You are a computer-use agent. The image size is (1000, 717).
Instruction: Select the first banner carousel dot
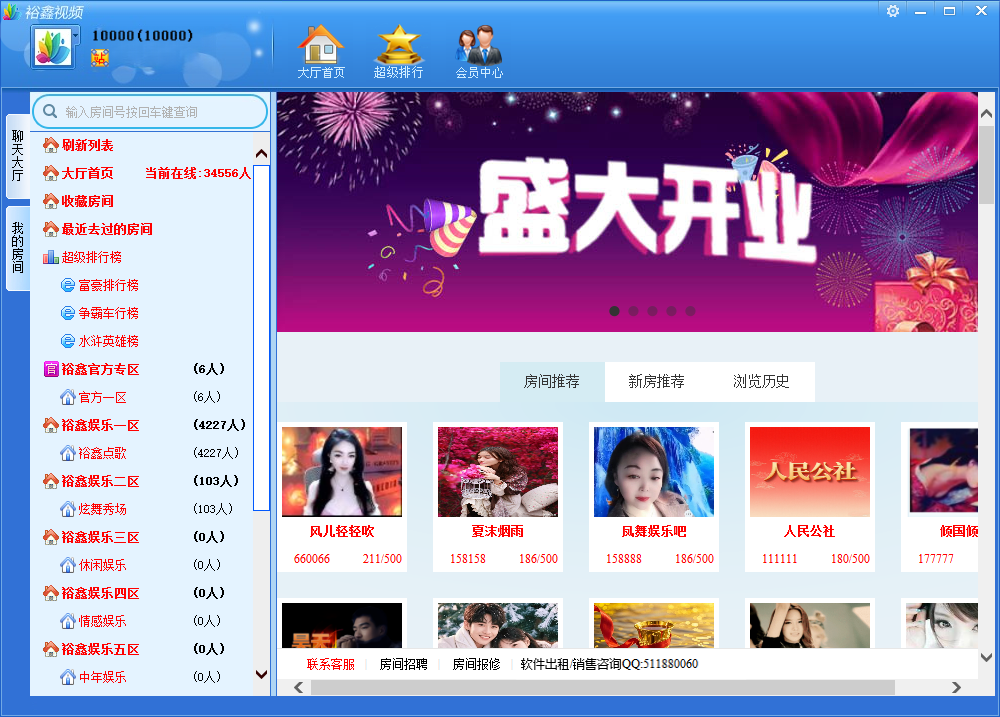point(614,311)
